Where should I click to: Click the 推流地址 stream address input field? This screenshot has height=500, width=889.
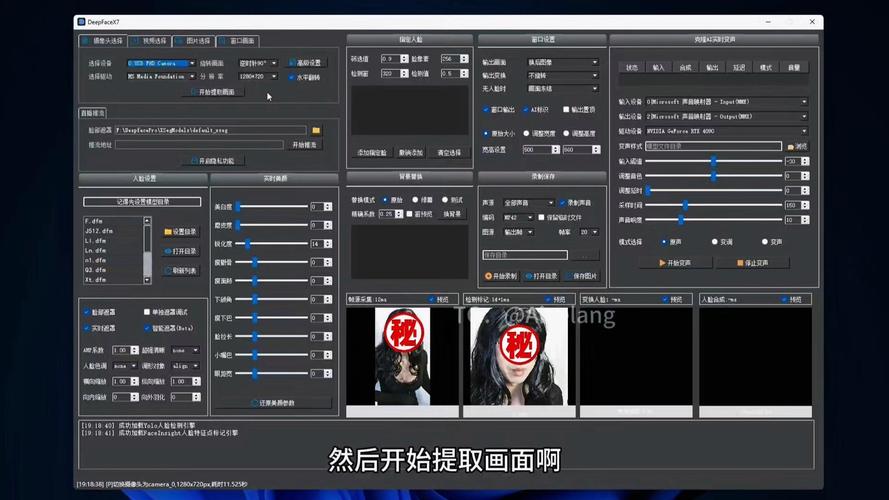(199, 145)
